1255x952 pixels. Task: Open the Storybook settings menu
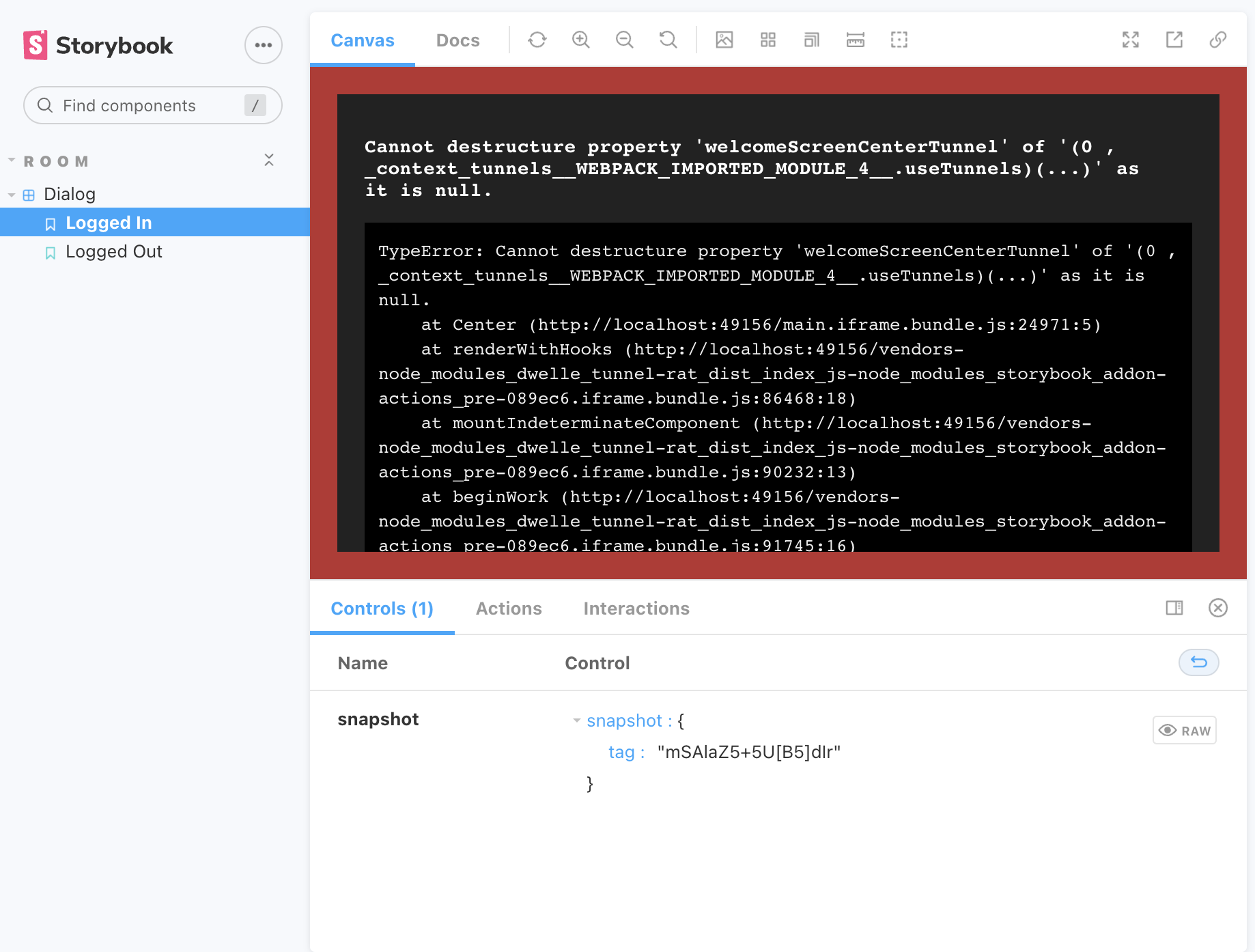pos(263,44)
